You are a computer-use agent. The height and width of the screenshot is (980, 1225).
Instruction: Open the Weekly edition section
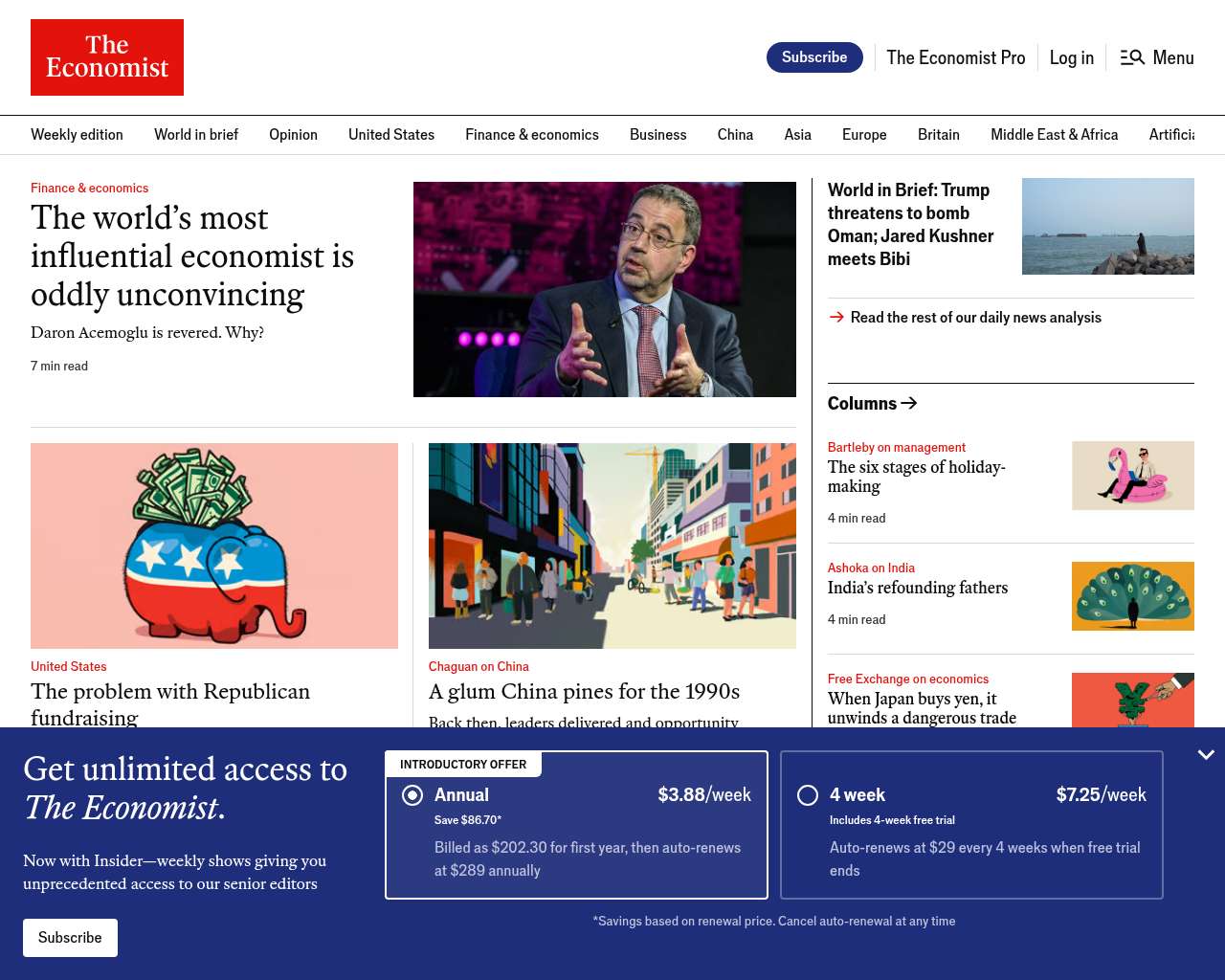(77, 135)
